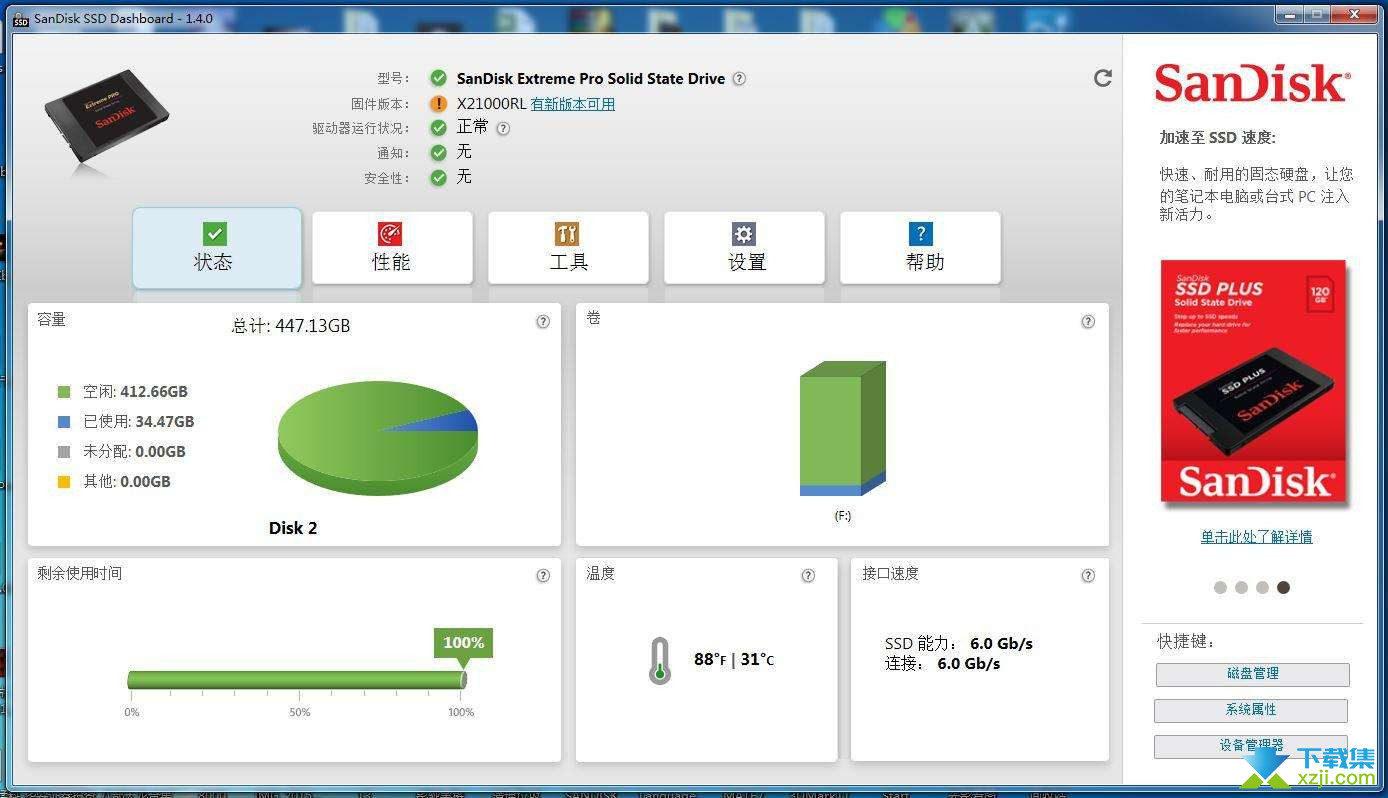1388x798 pixels.
Task: Click the 已使用: 34.47GB text
Action: (x=139, y=422)
